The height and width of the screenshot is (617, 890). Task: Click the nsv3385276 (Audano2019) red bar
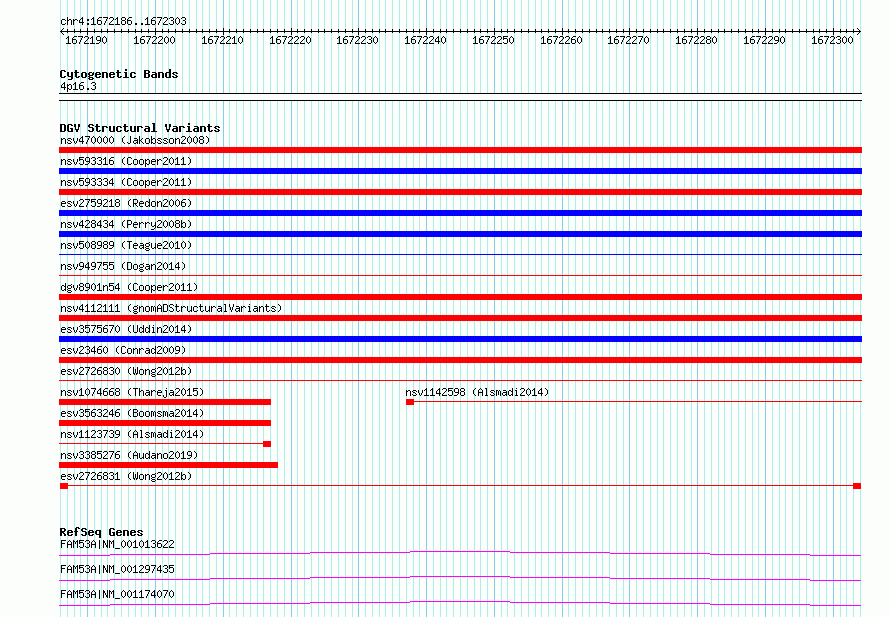click(169, 465)
